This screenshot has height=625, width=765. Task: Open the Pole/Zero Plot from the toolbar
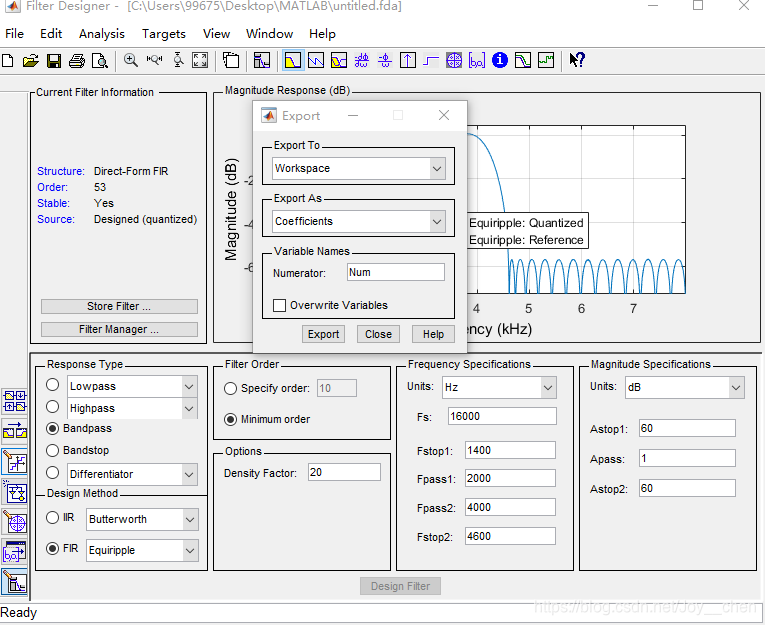[x=454, y=60]
